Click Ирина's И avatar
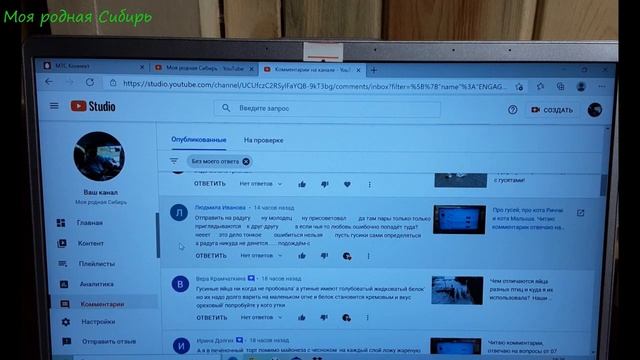The height and width of the screenshot is (360, 640). (x=181, y=346)
